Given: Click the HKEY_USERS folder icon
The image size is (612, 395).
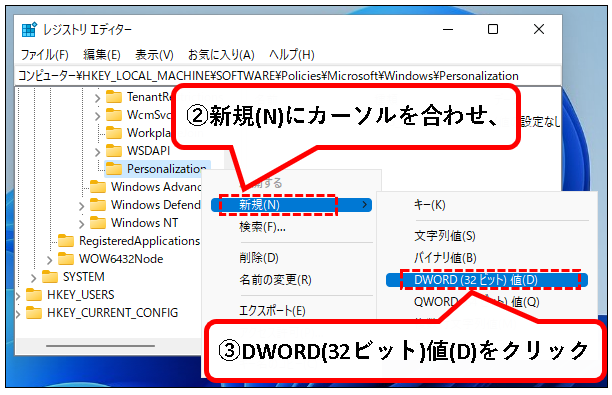Looking at the screenshot, I should (34, 295).
